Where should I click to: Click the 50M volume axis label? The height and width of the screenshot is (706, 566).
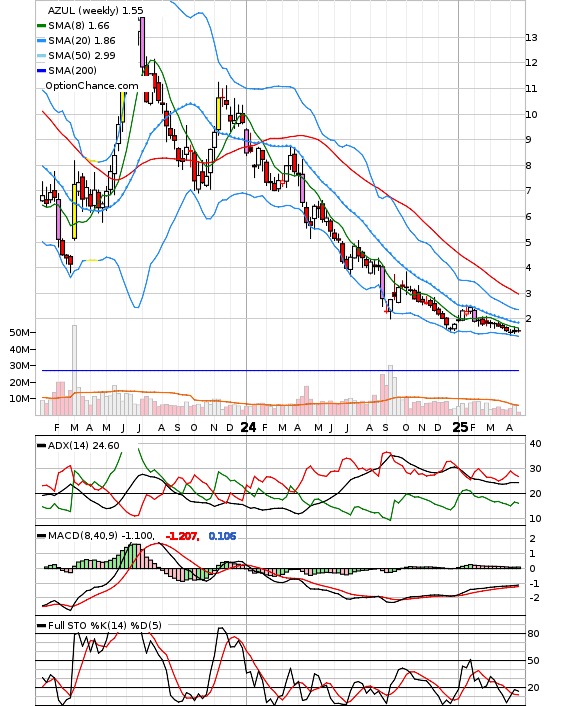pyautogui.click(x=19, y=333)
